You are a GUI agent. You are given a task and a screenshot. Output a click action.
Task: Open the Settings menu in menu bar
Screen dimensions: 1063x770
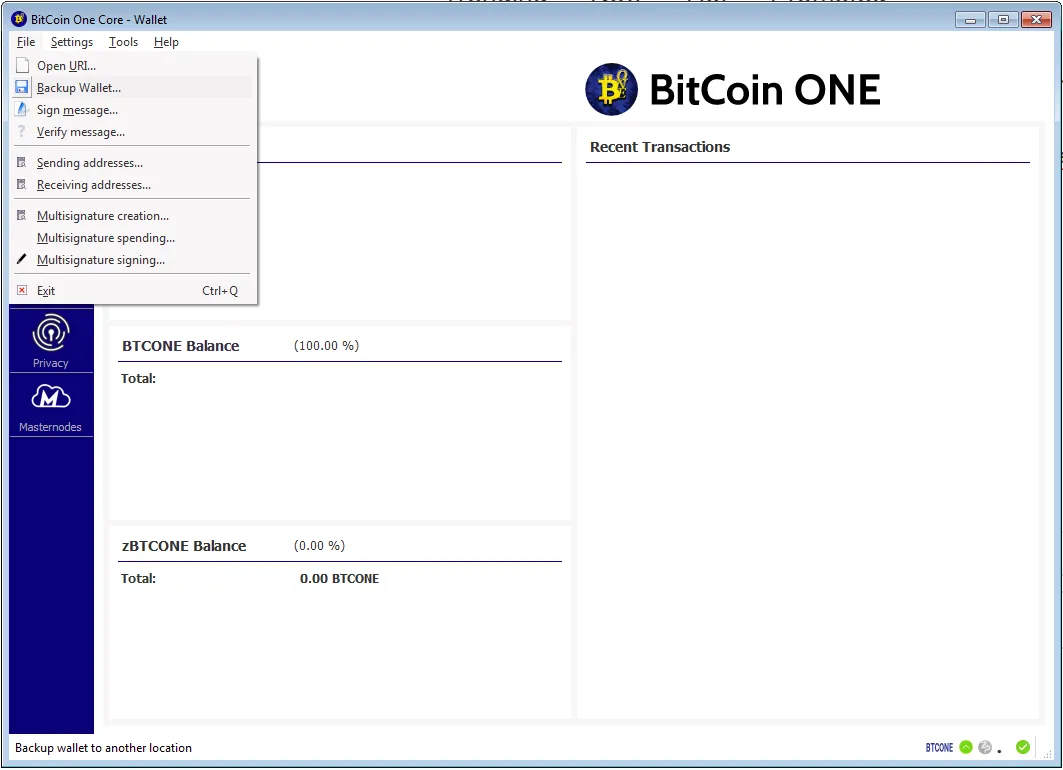point(72,42)
